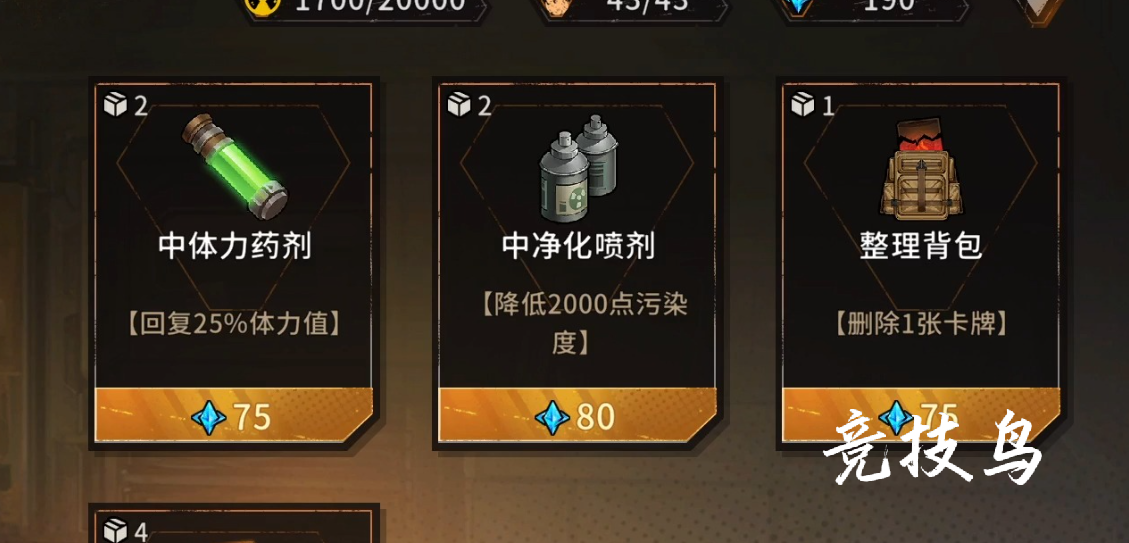Tap the 回复25%体力值 description text
Image resolution: width=1129 pixels, height=543 pixels.
(x=234, y=324)
